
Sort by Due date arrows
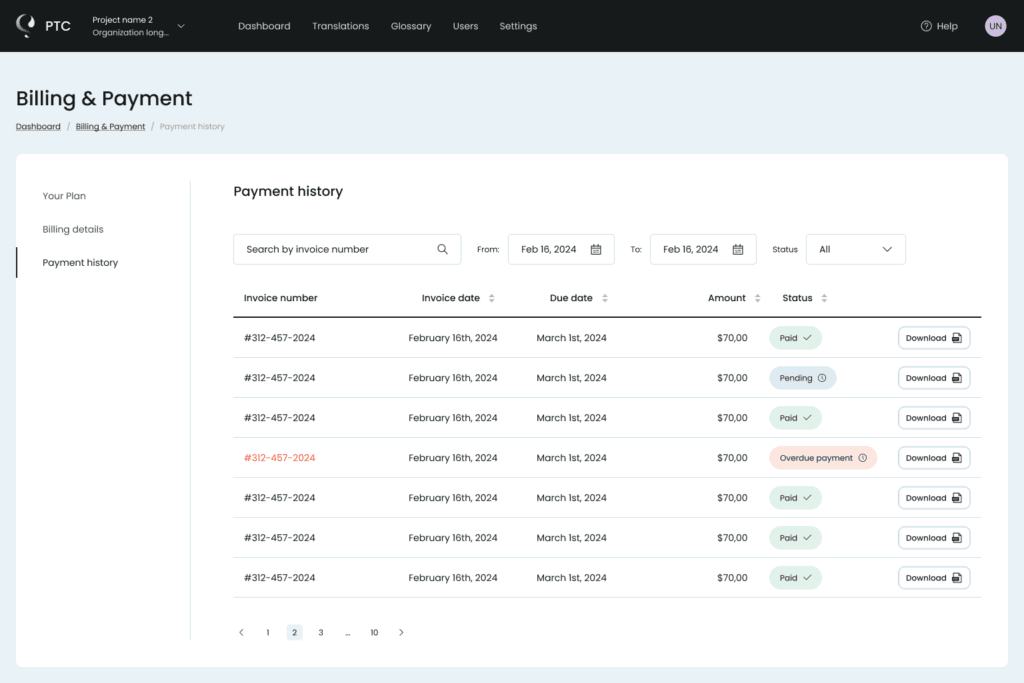(604, 298)
